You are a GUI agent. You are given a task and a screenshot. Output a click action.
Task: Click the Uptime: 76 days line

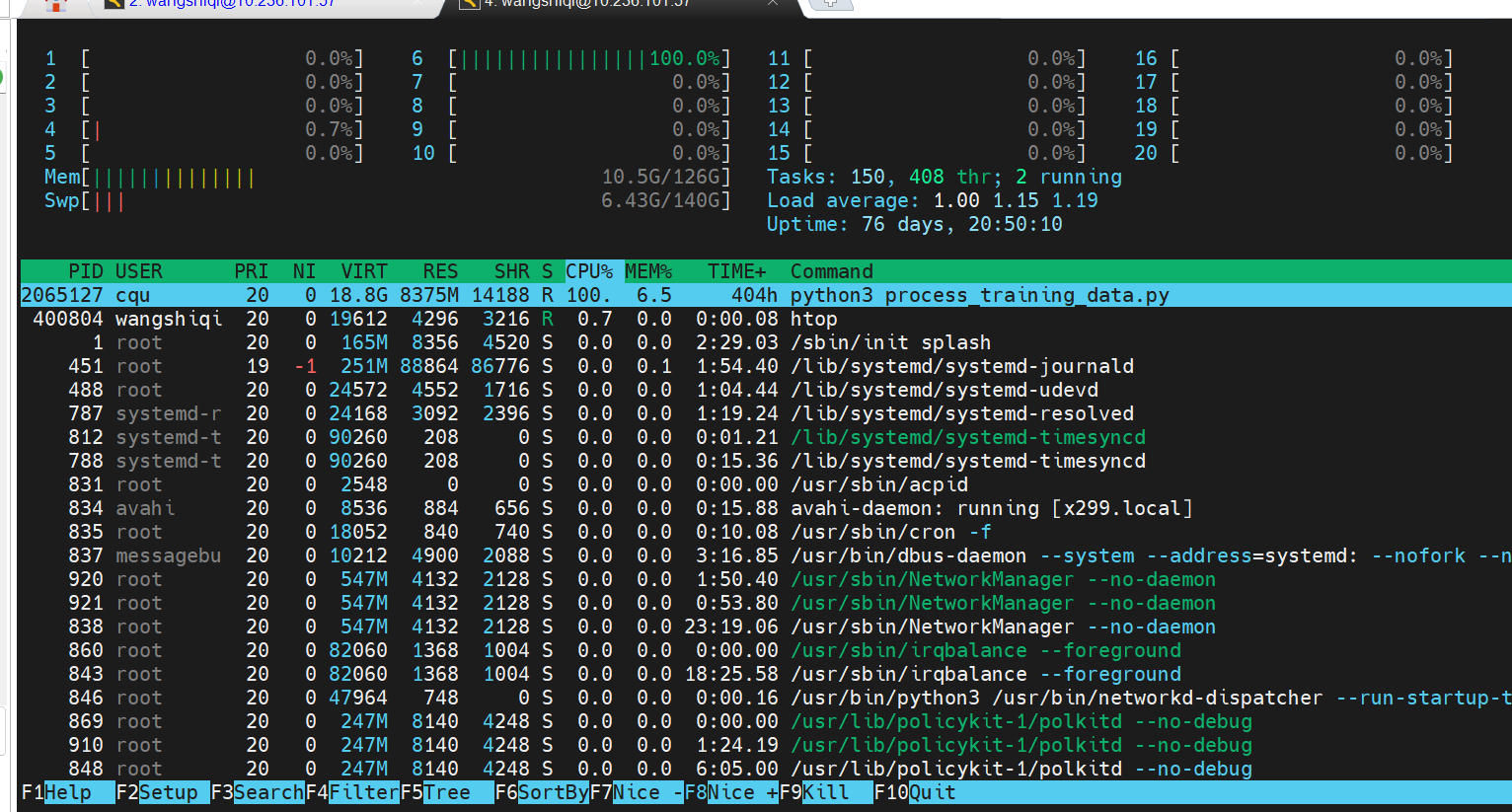tap(915, 224)
